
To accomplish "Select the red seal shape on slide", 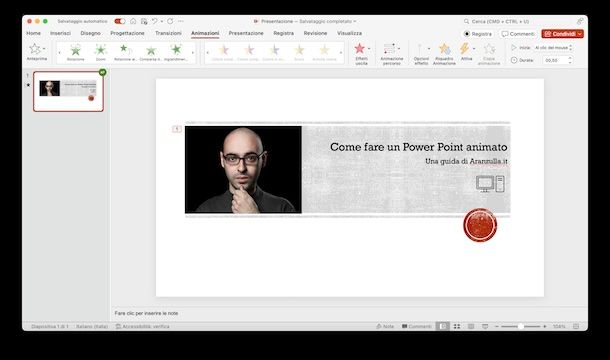I will click(x=480, y=225).
